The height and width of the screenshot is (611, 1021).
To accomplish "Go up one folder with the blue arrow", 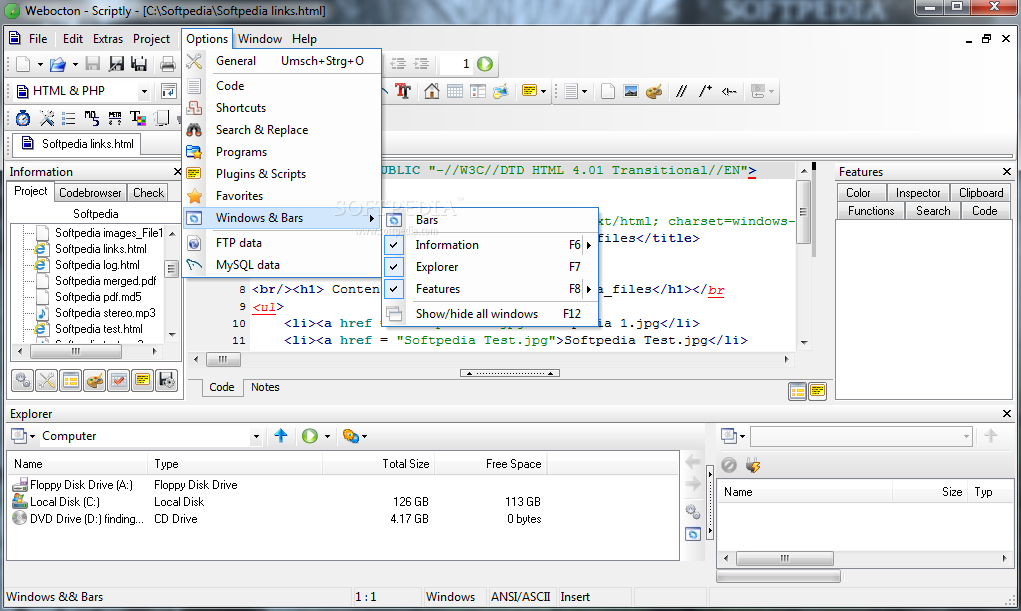I will (281, 436).
